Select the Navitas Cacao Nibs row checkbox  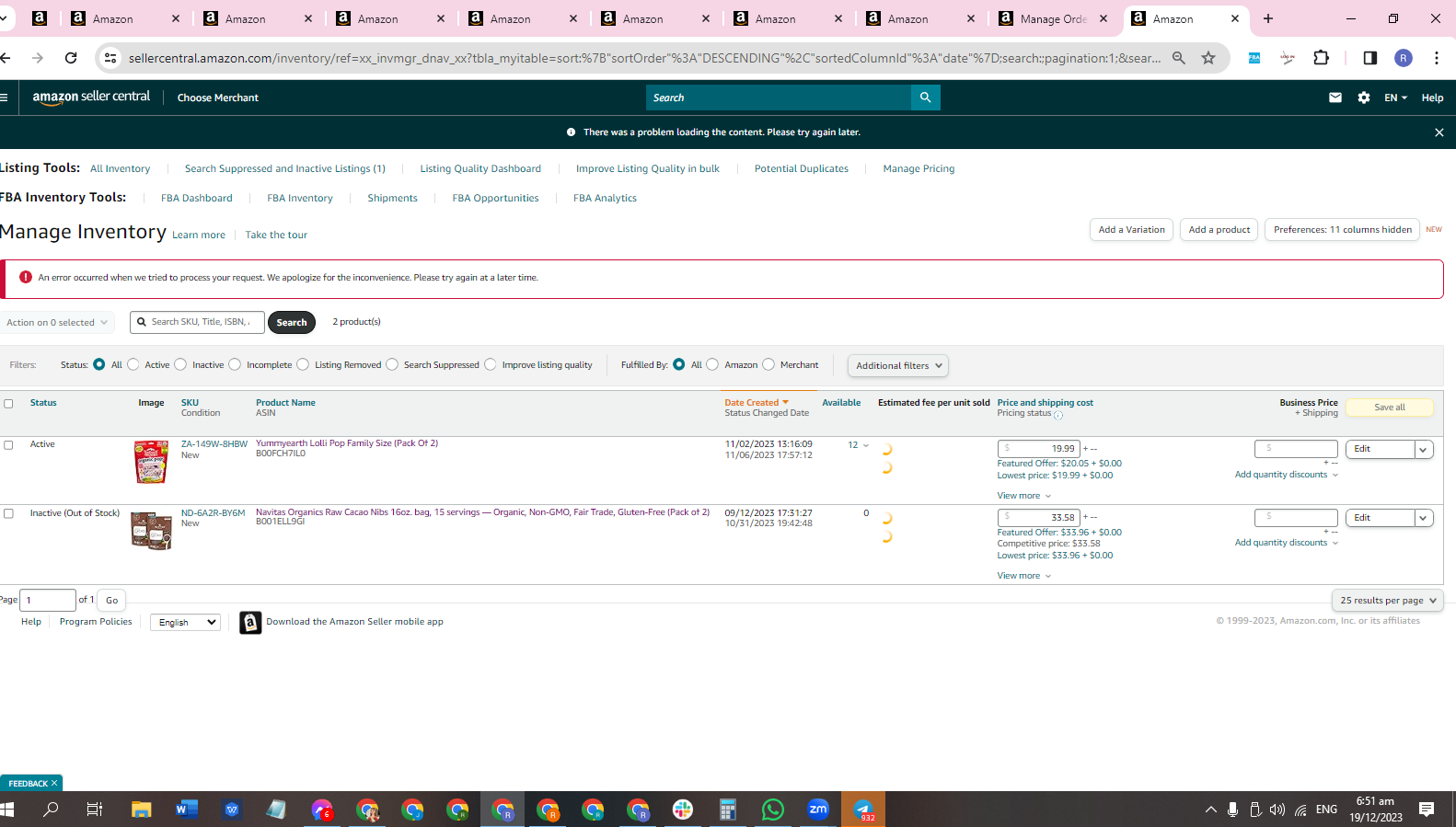point(8,514)
